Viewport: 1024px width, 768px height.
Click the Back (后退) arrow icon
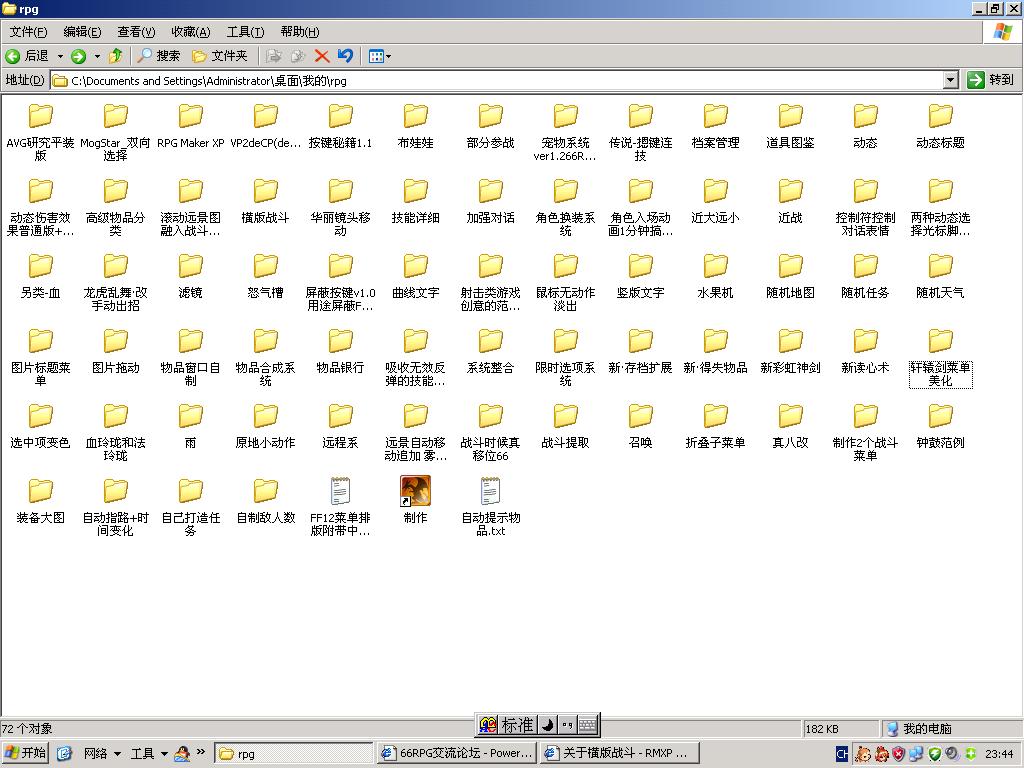coord(12,56)
